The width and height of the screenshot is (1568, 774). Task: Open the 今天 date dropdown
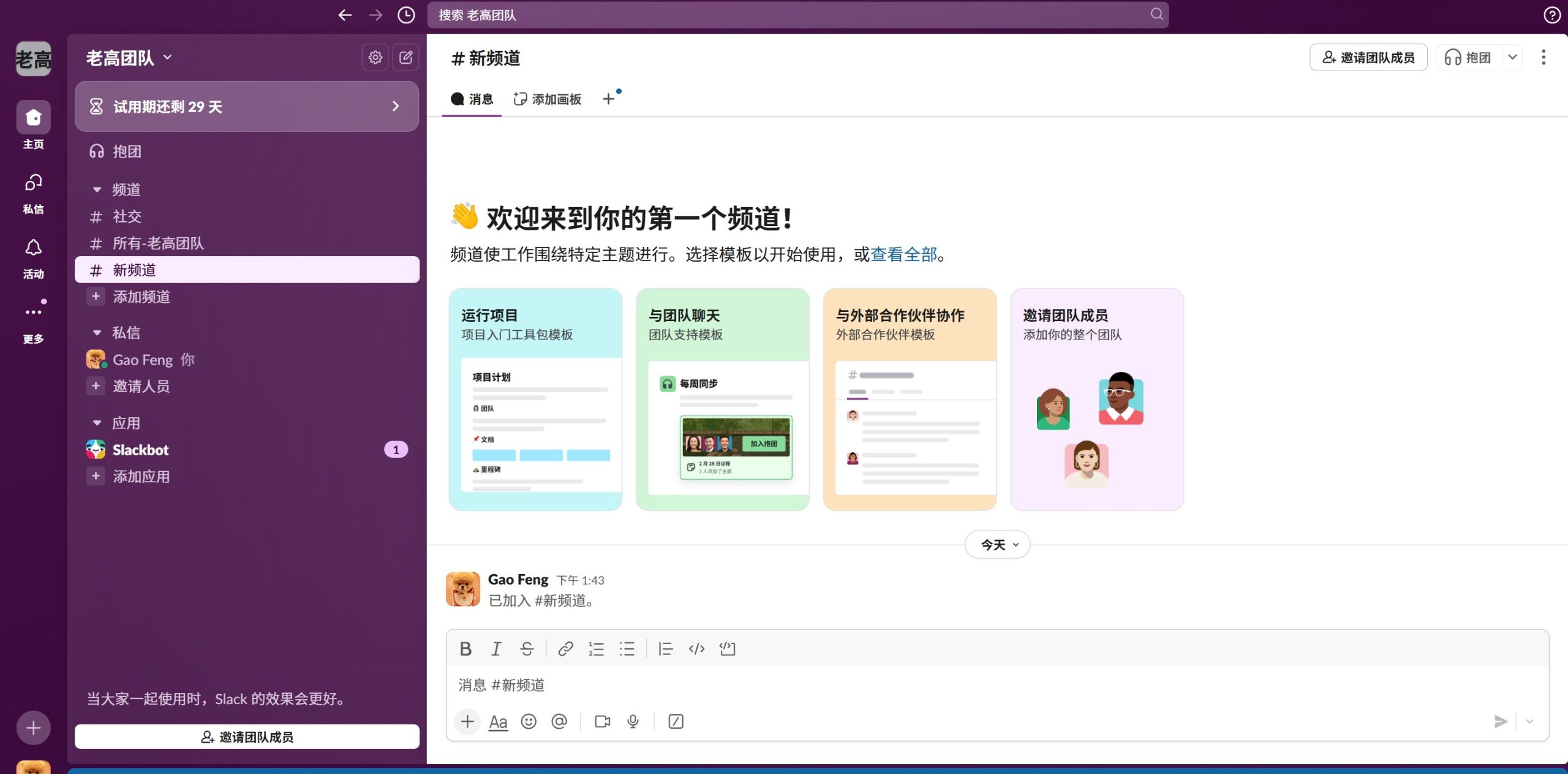[x=997, y=544]
